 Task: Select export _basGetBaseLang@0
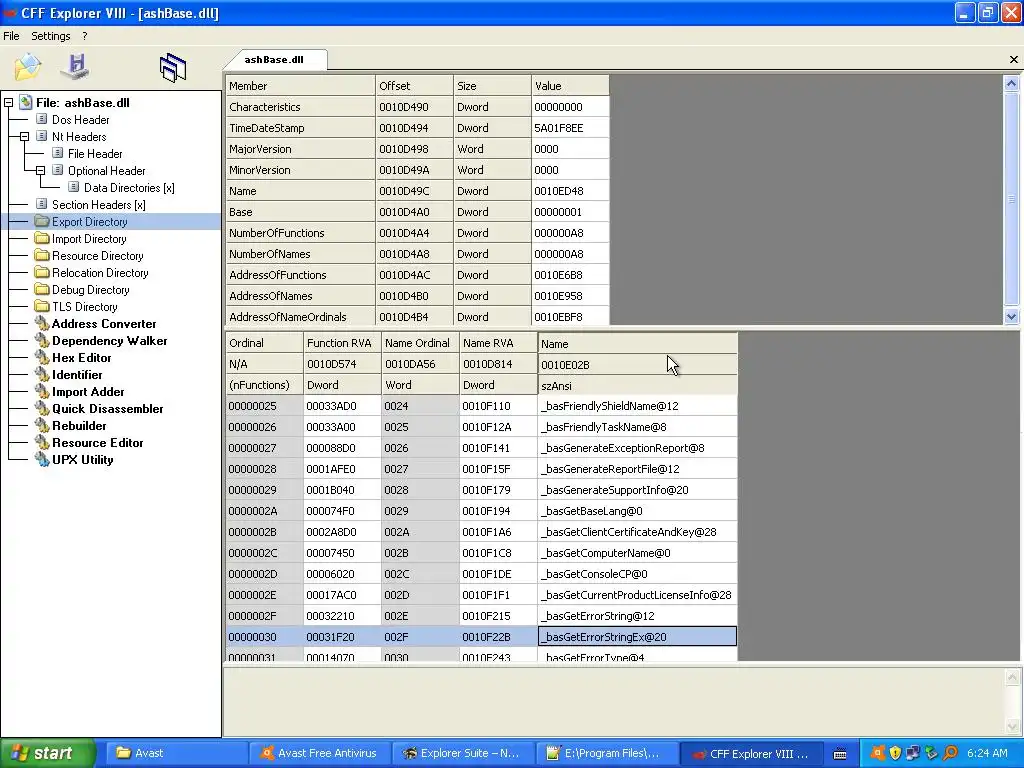[637, 511]
